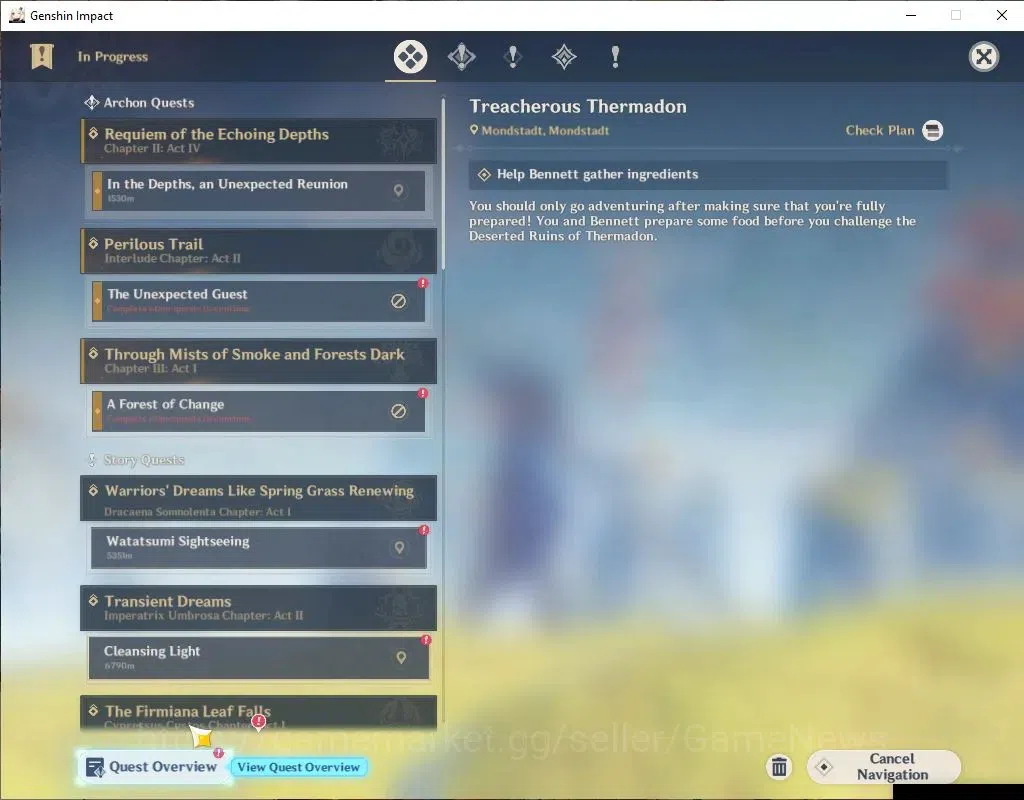Click the Dracaena Somnolenta Chapter: Act I subtitle
Viewport: 1024px width, 800px height.
click(197, 512)
